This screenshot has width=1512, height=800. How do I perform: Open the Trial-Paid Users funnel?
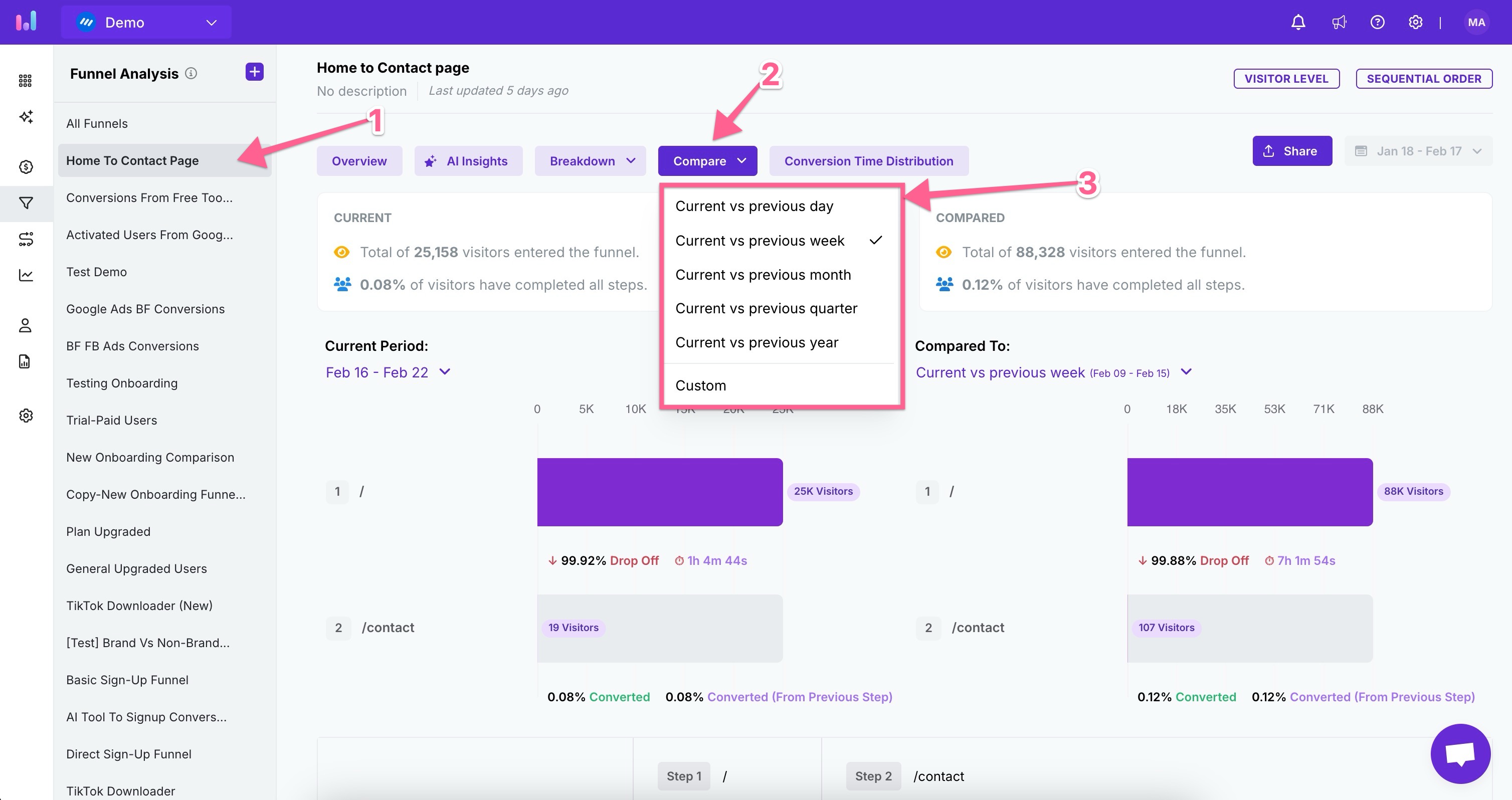[111, 420]
